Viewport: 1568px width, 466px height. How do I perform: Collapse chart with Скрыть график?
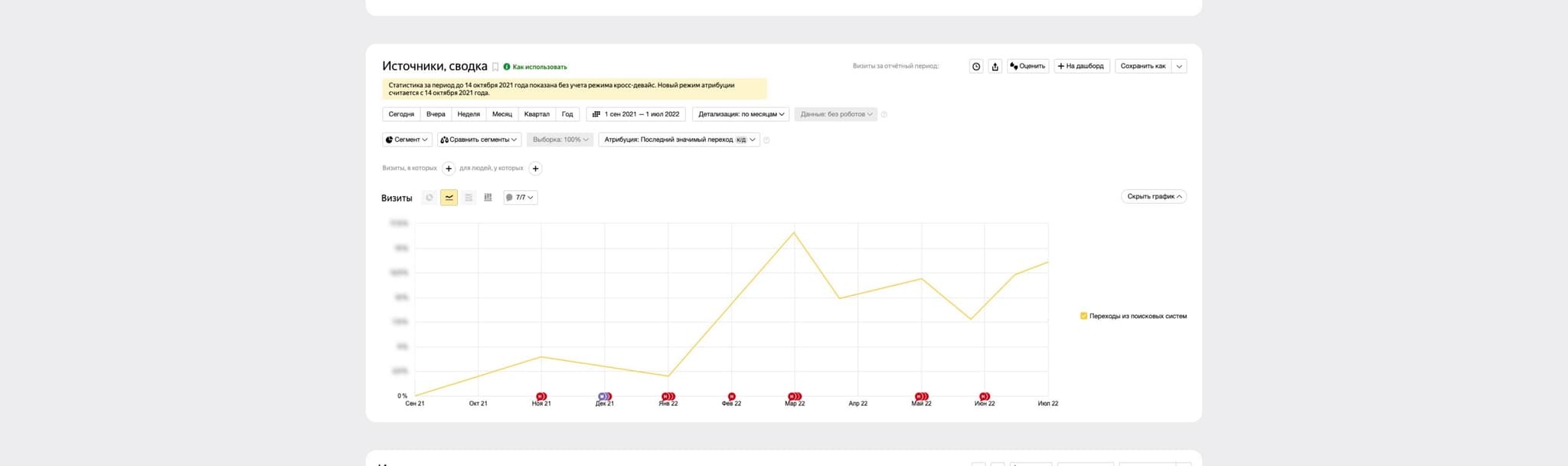[1153, 197]
